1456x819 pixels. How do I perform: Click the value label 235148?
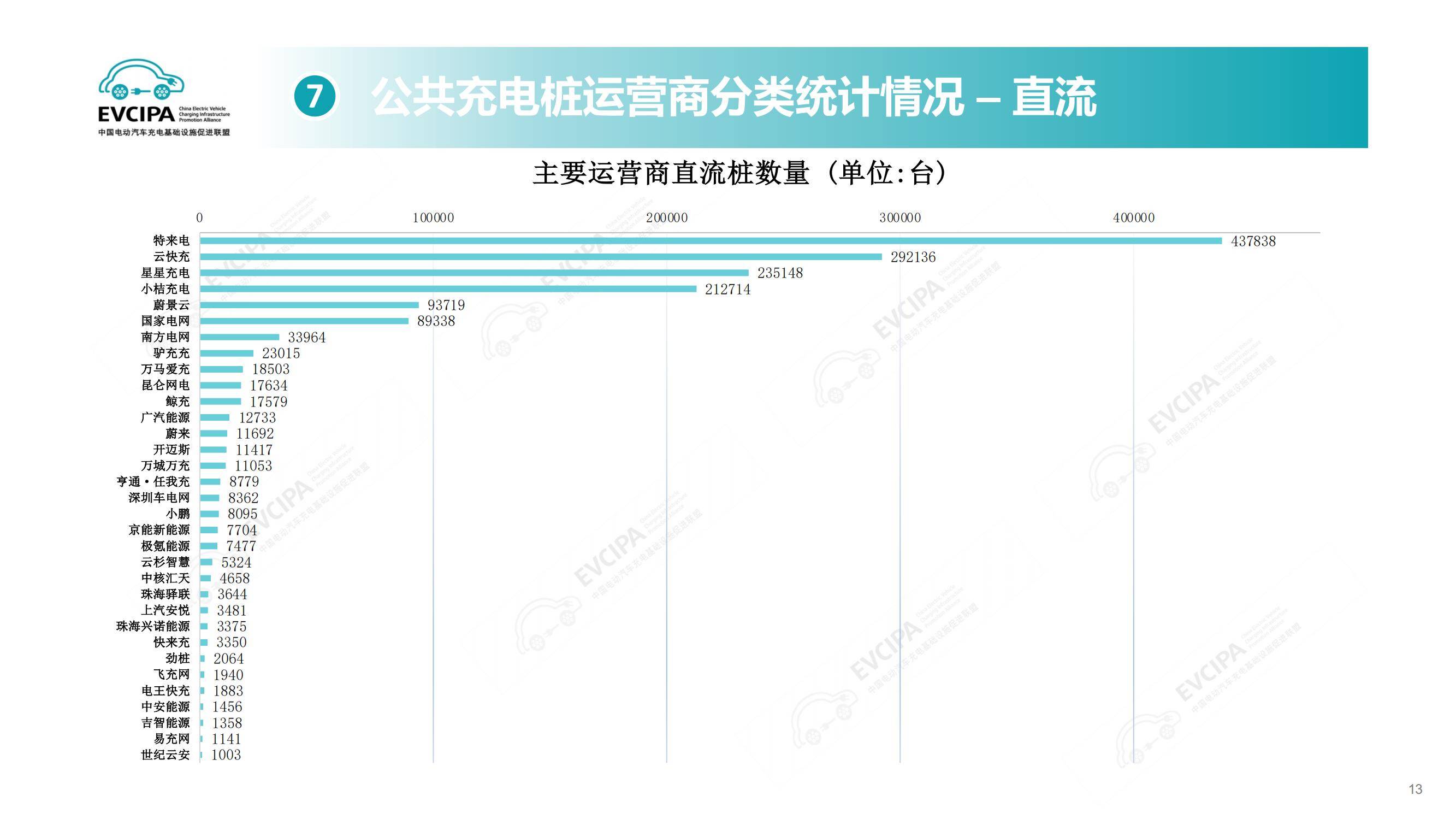point(780,273)
